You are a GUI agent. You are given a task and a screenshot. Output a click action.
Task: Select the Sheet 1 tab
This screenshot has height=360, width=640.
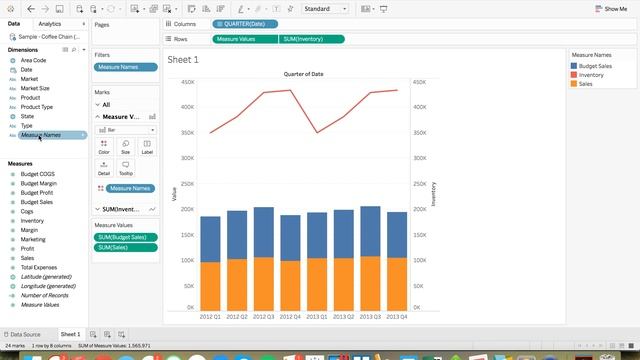71,334
